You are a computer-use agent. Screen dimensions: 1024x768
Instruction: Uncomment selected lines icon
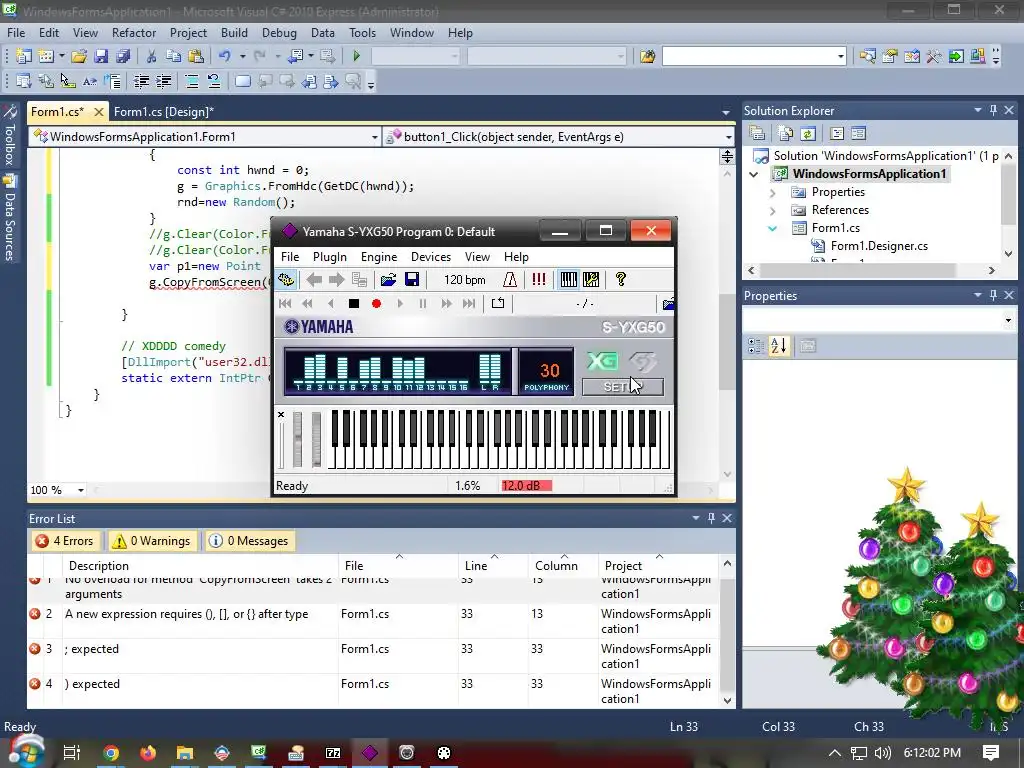(214, 82)
